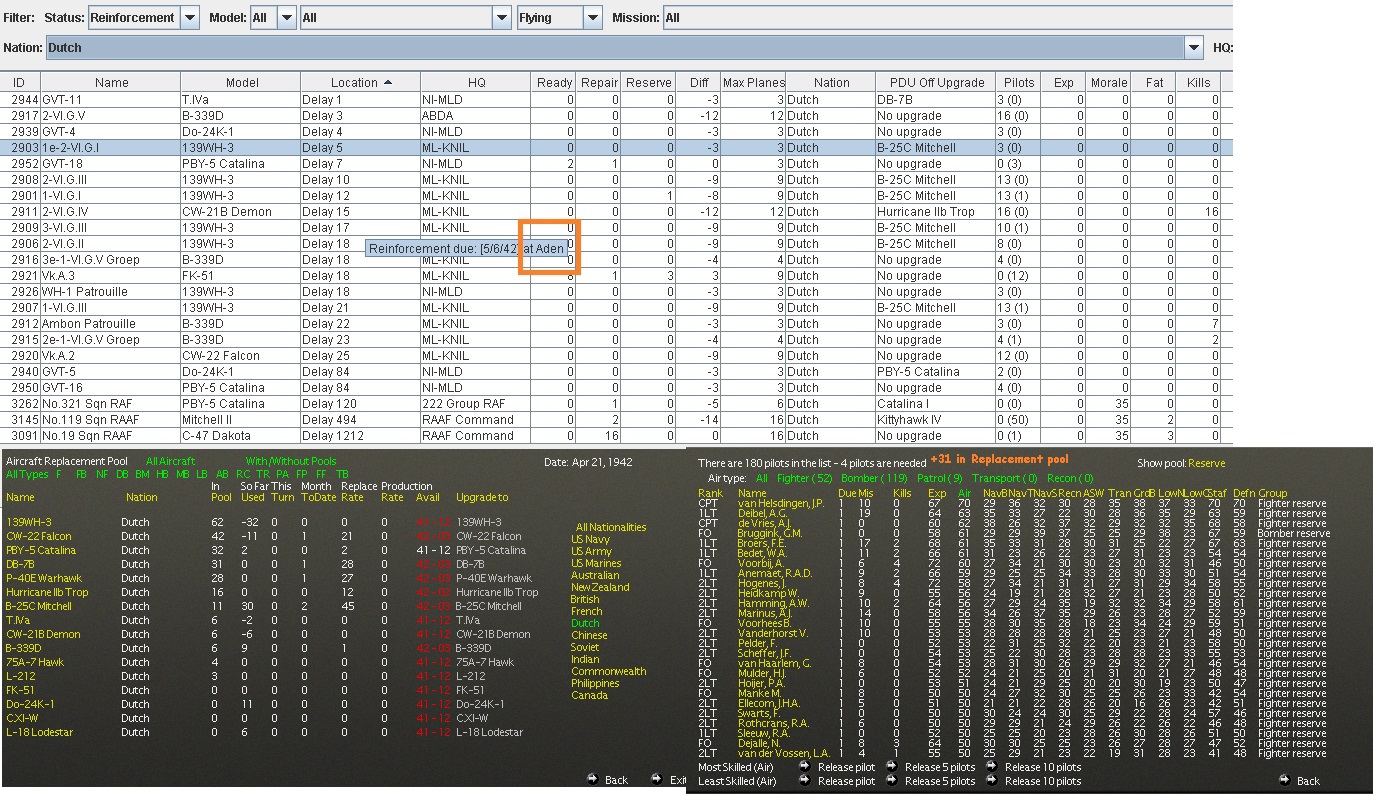Select Fighter (52) air type filter
The image size is (1383, 797).
point(804,479)
